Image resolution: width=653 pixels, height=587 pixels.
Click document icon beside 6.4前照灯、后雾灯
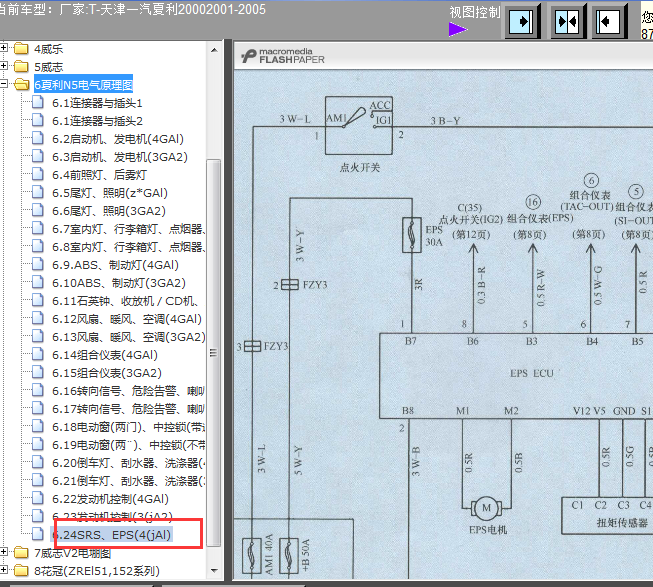click(x=37, y=174)
